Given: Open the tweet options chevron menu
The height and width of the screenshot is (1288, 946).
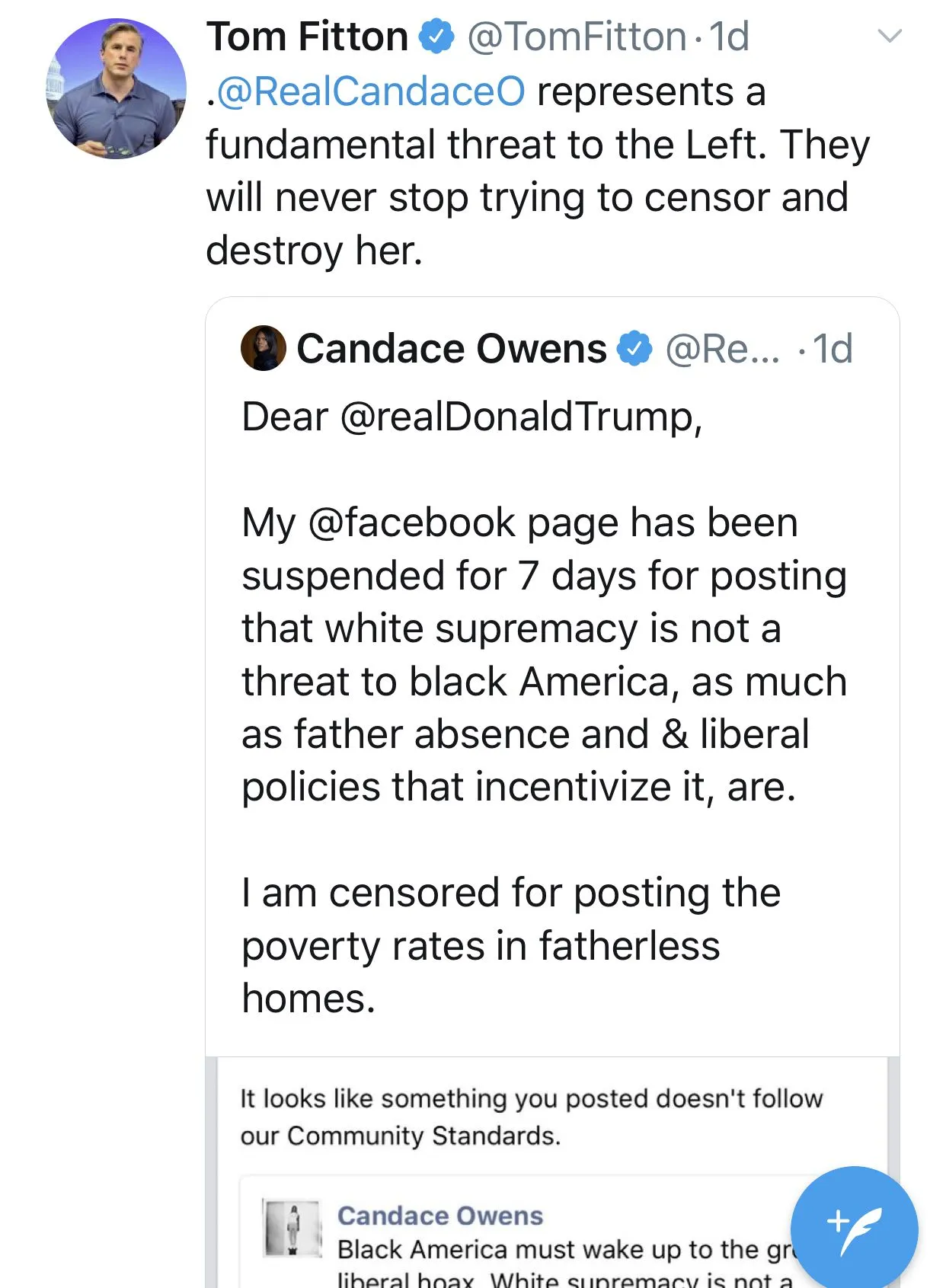Looking at the screenshot, I should [890, 36].
